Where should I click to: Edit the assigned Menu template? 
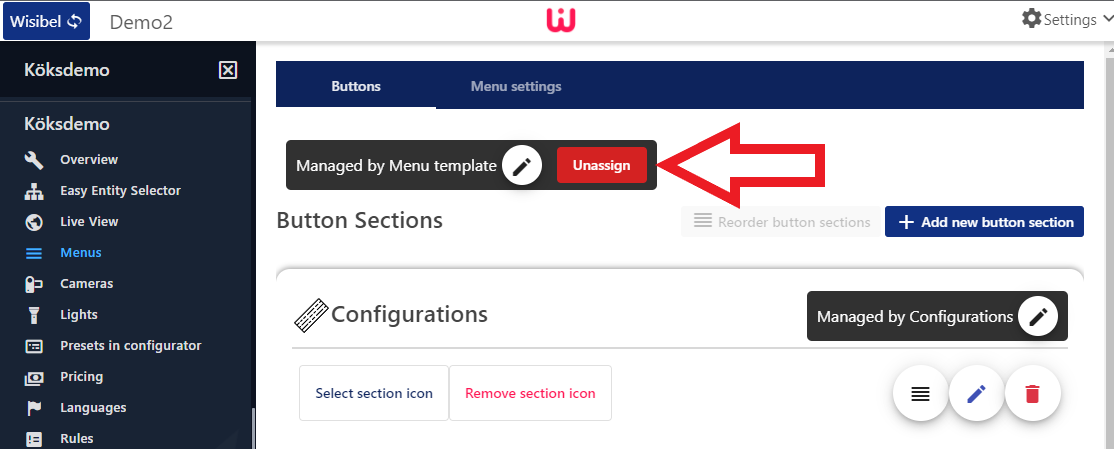click(521, 166)
